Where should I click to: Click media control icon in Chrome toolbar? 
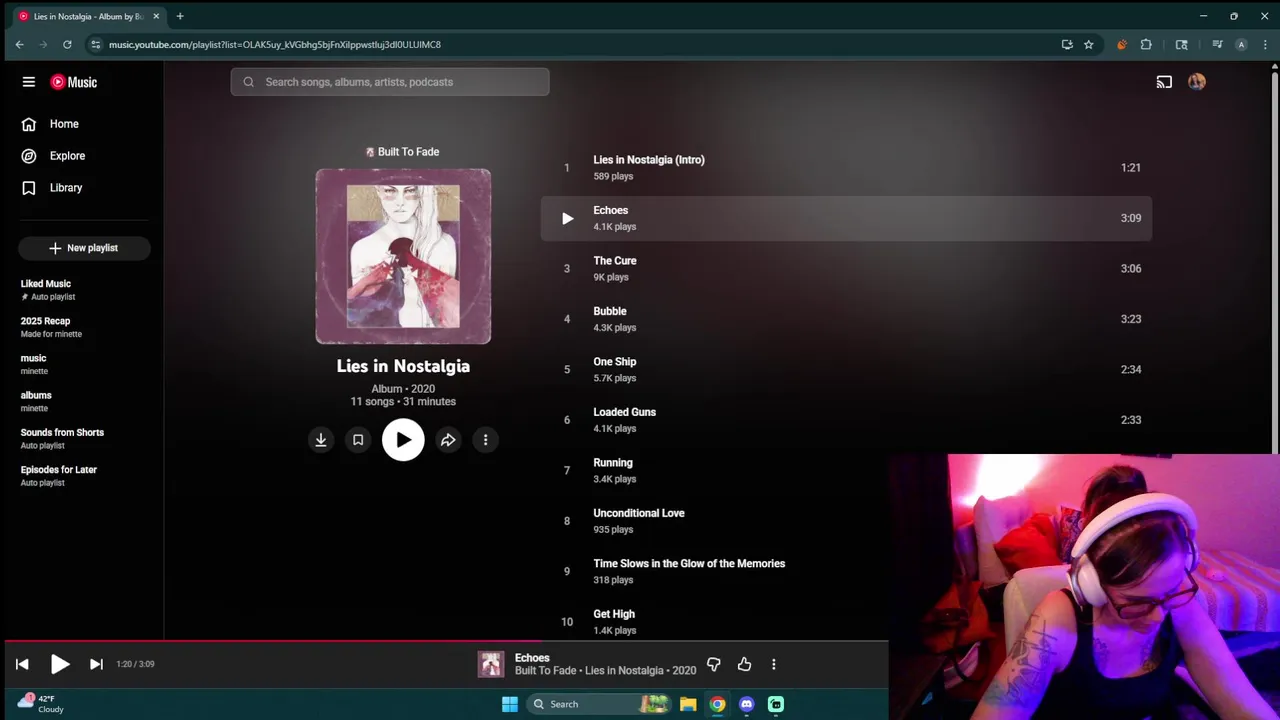click(1217, 44)
